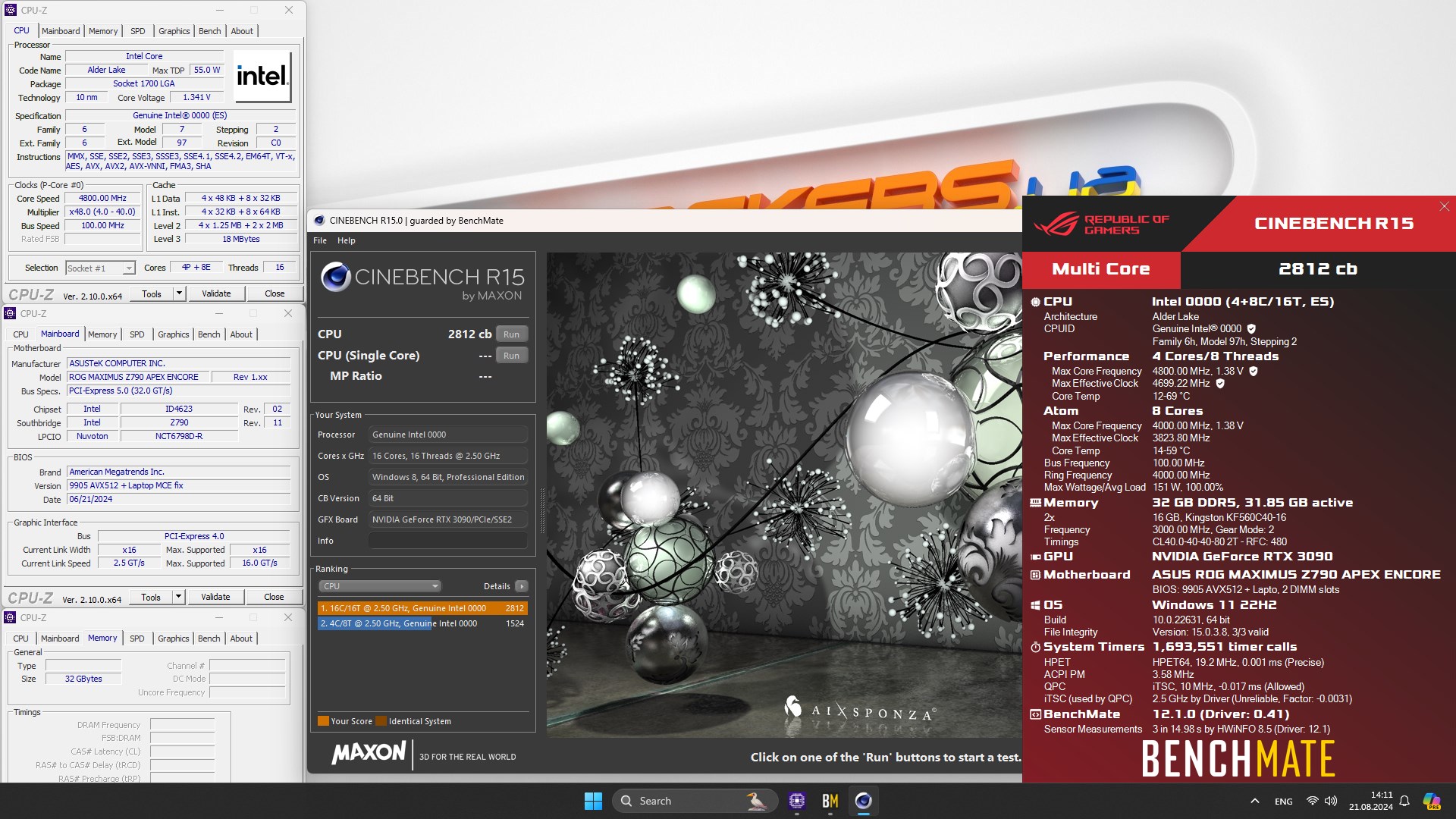Click the Specification Genuine Intel 0000 (ES) field
Viewport: 1456px width, 819px height.
(180, 116)
